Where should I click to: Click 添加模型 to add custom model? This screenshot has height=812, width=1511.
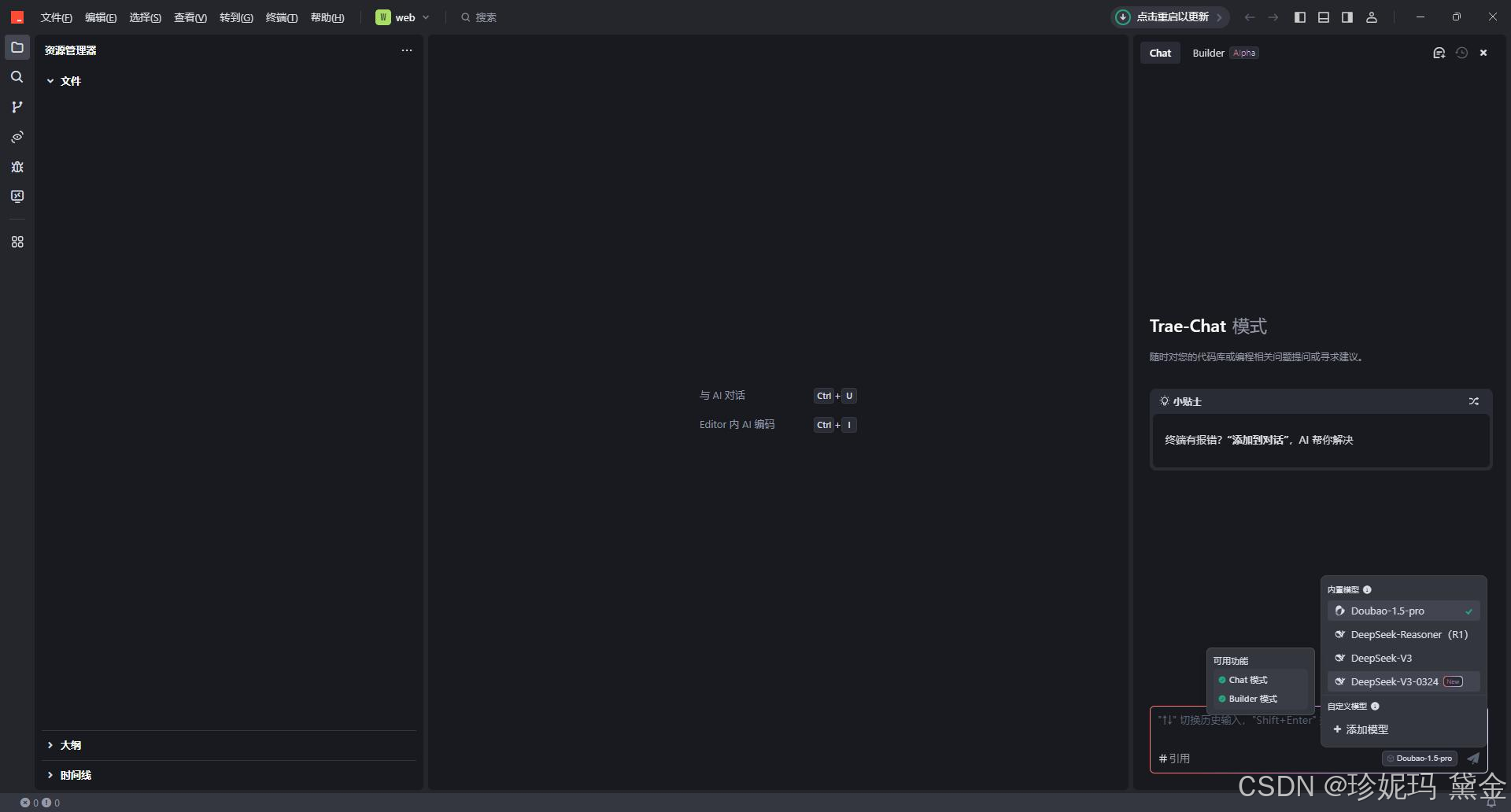coord(1361,729)
